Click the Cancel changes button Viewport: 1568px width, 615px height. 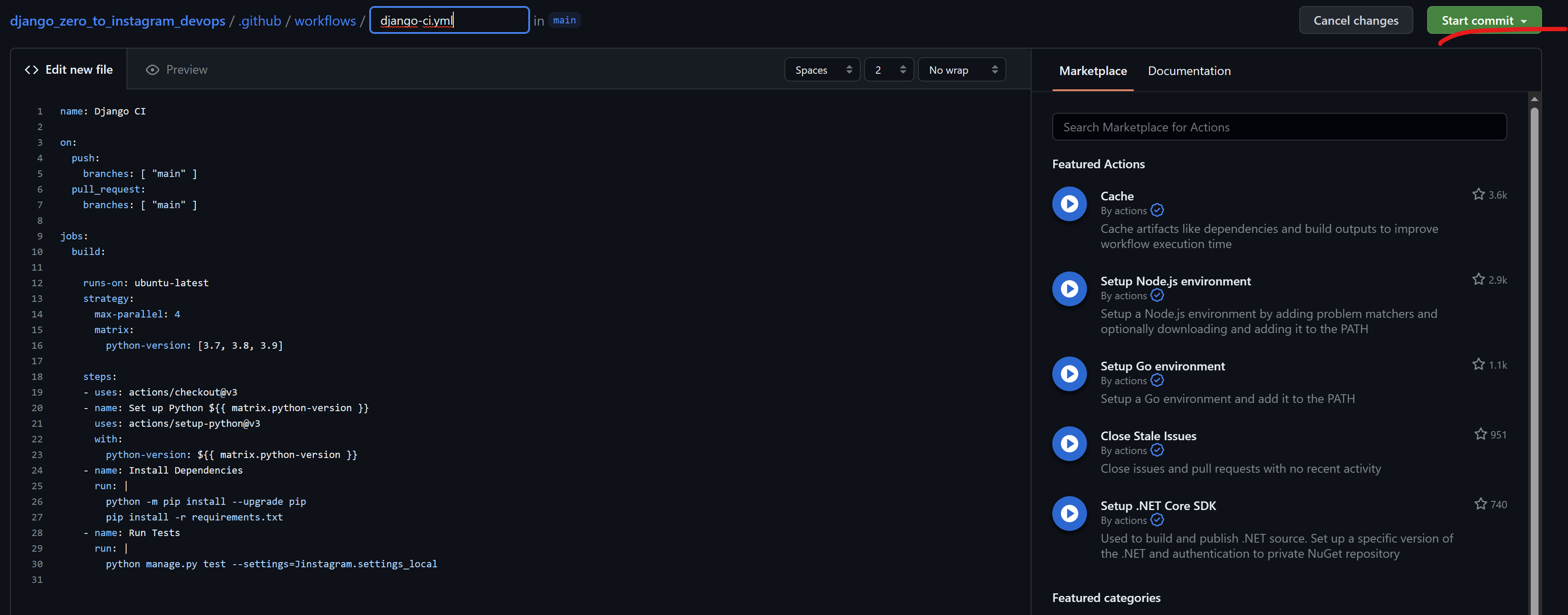(x=1355, y=21)
